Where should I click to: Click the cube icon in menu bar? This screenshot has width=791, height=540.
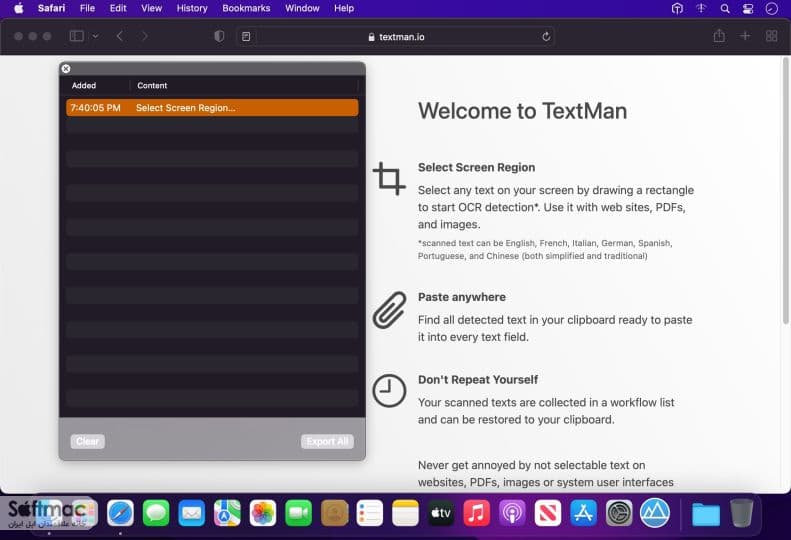click(x=677, y=8)
